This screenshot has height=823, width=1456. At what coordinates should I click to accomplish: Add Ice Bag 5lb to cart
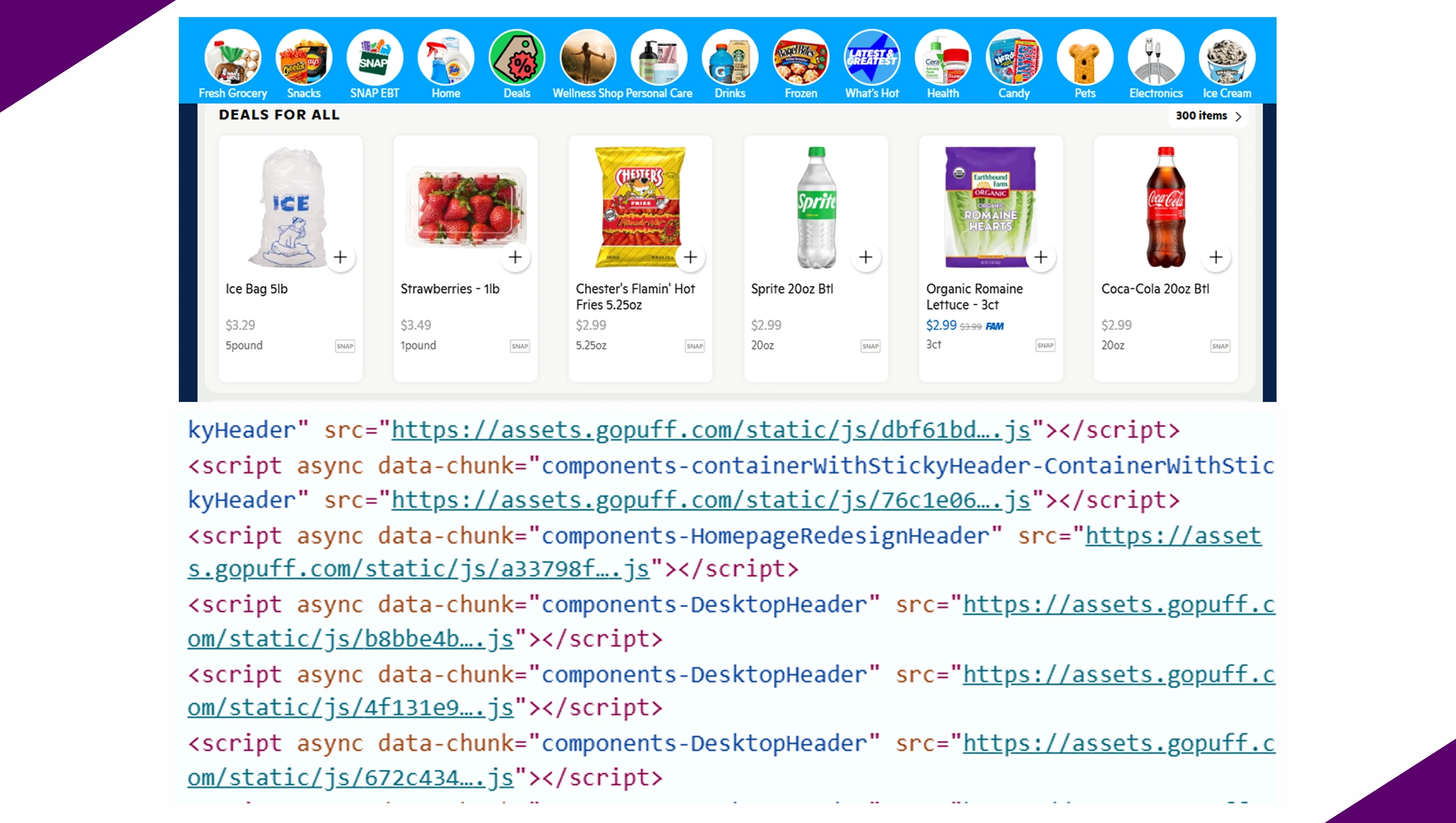pyautogui.click(x=340, y=257)
